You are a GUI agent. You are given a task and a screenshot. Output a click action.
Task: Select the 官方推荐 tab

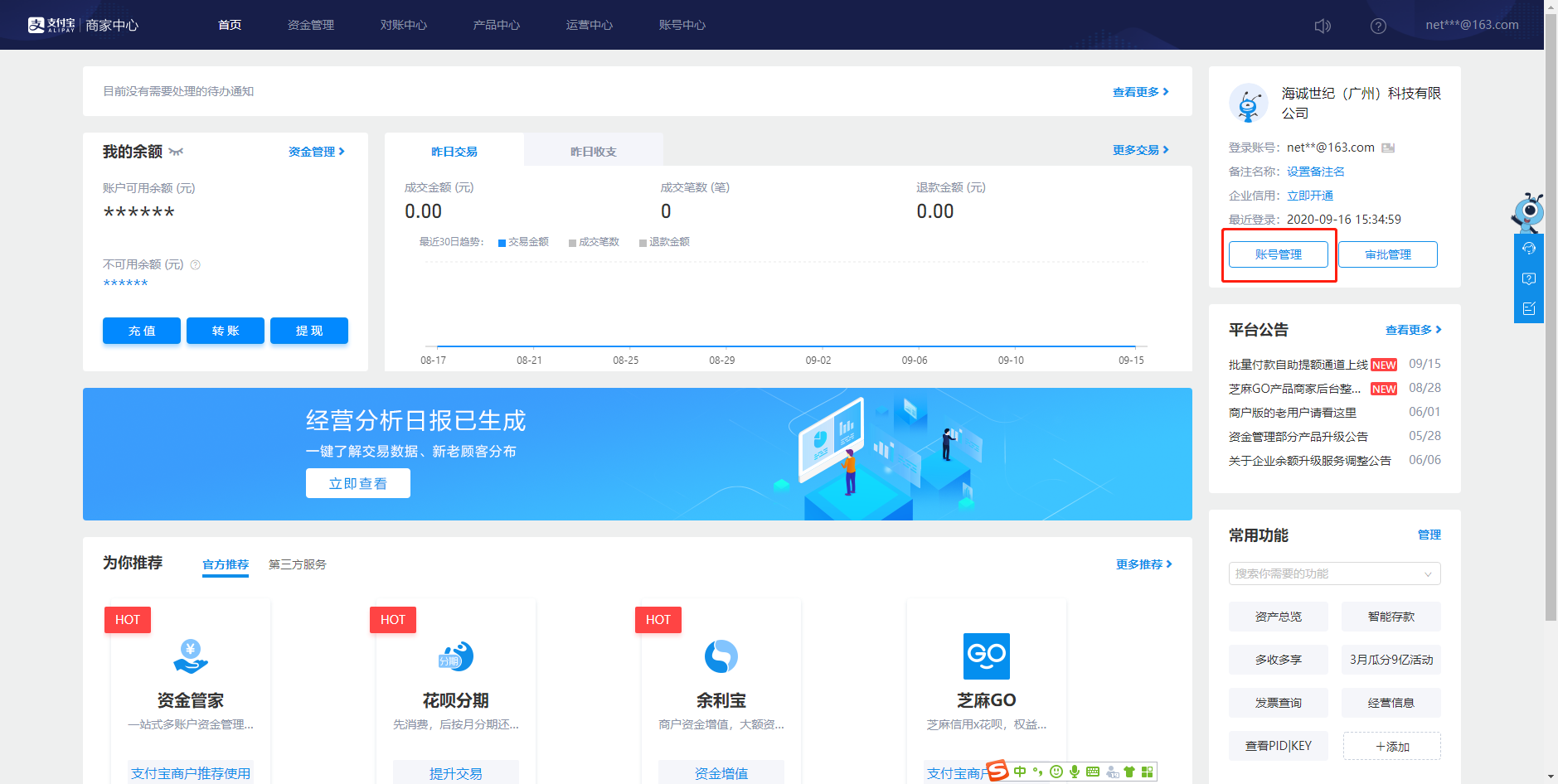tap(226, 564)
